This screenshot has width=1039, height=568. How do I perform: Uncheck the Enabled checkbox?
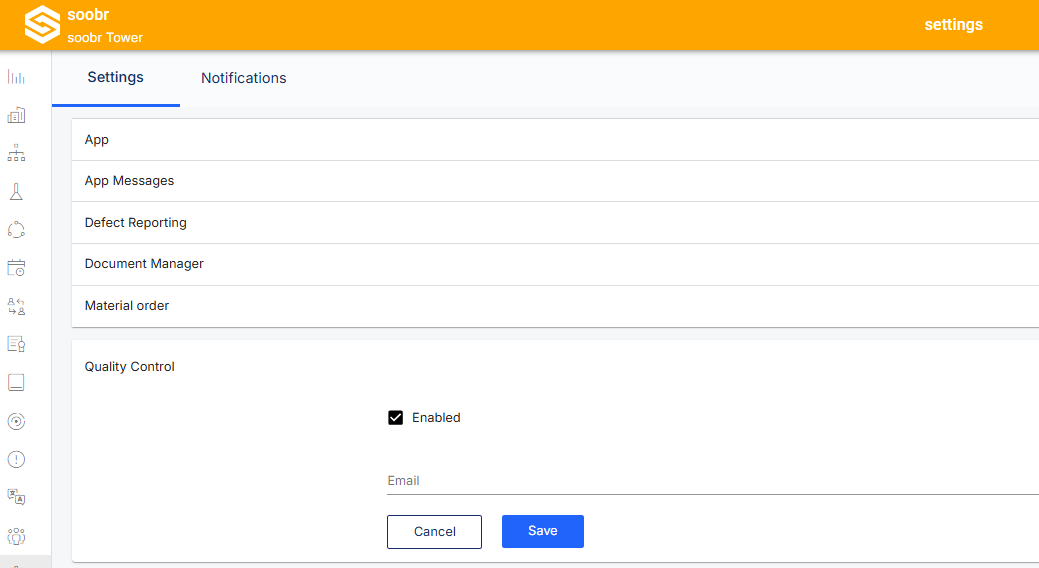click(x=396, y=418)
